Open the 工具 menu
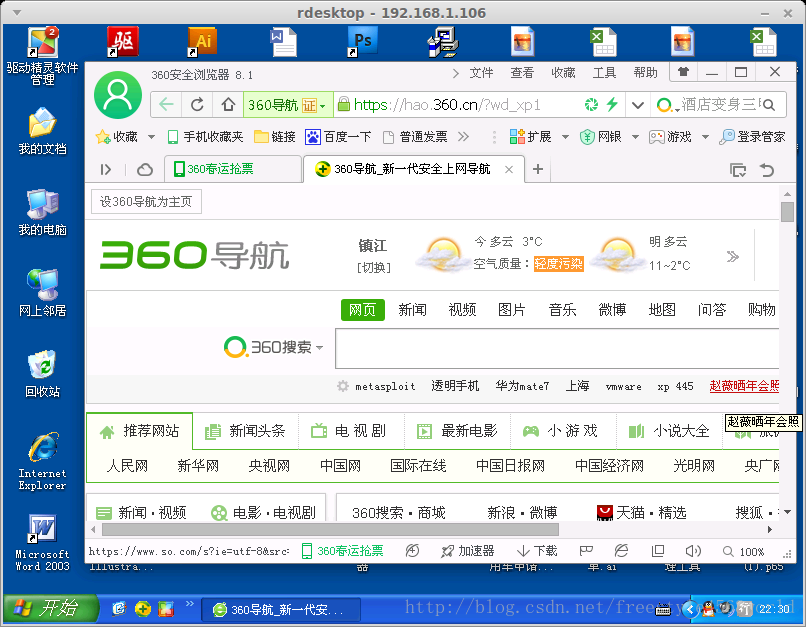The height and width of the screenshot is (627, 806). [604, 73]
